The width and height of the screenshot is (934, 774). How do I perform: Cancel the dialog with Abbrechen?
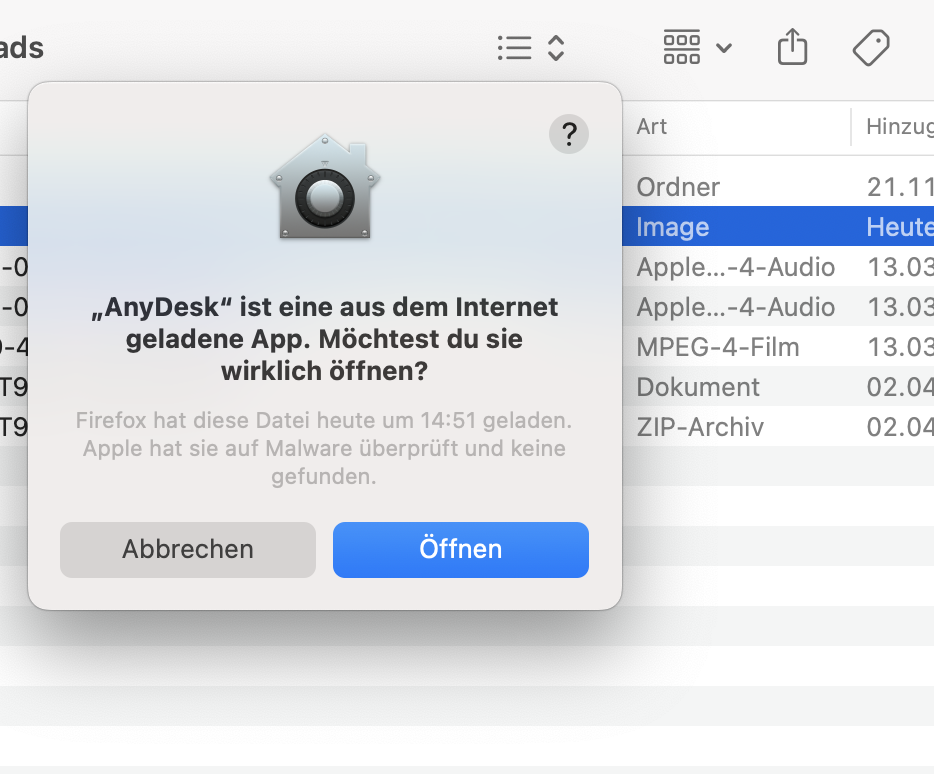pyautogui.click(x=187, y=549)
